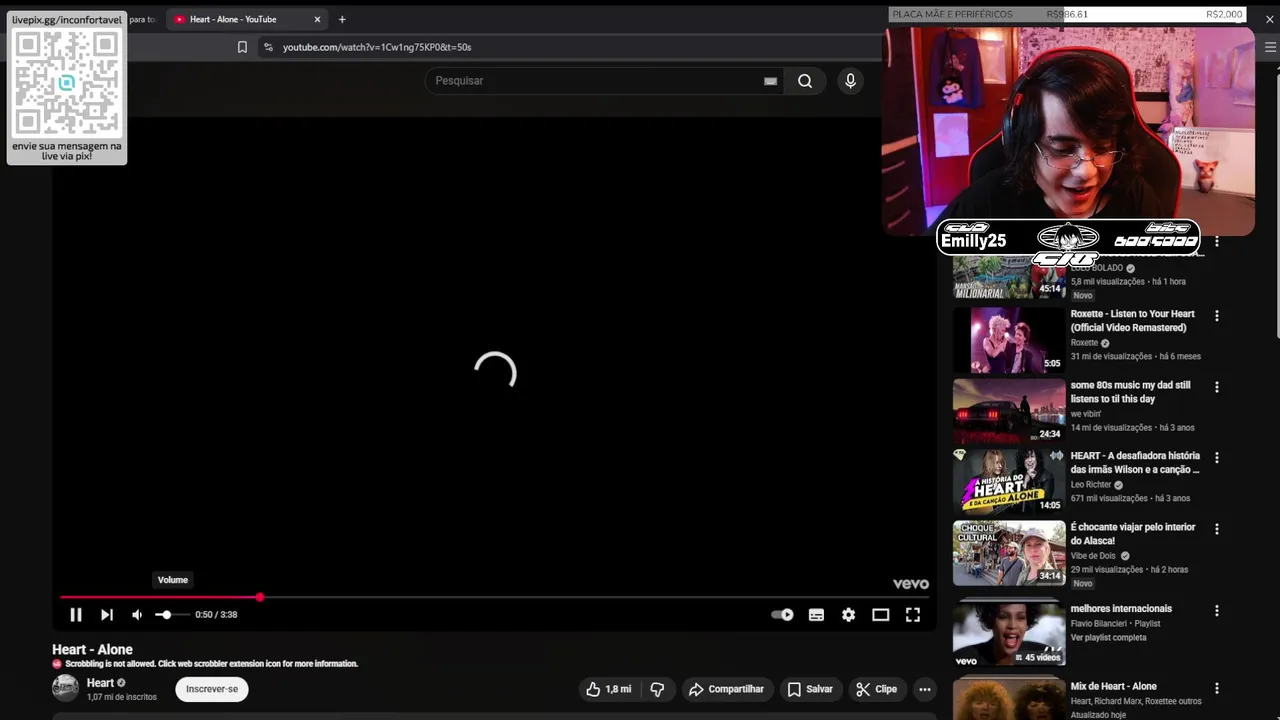Bookmark page icon in address bar

click(242, 47)
